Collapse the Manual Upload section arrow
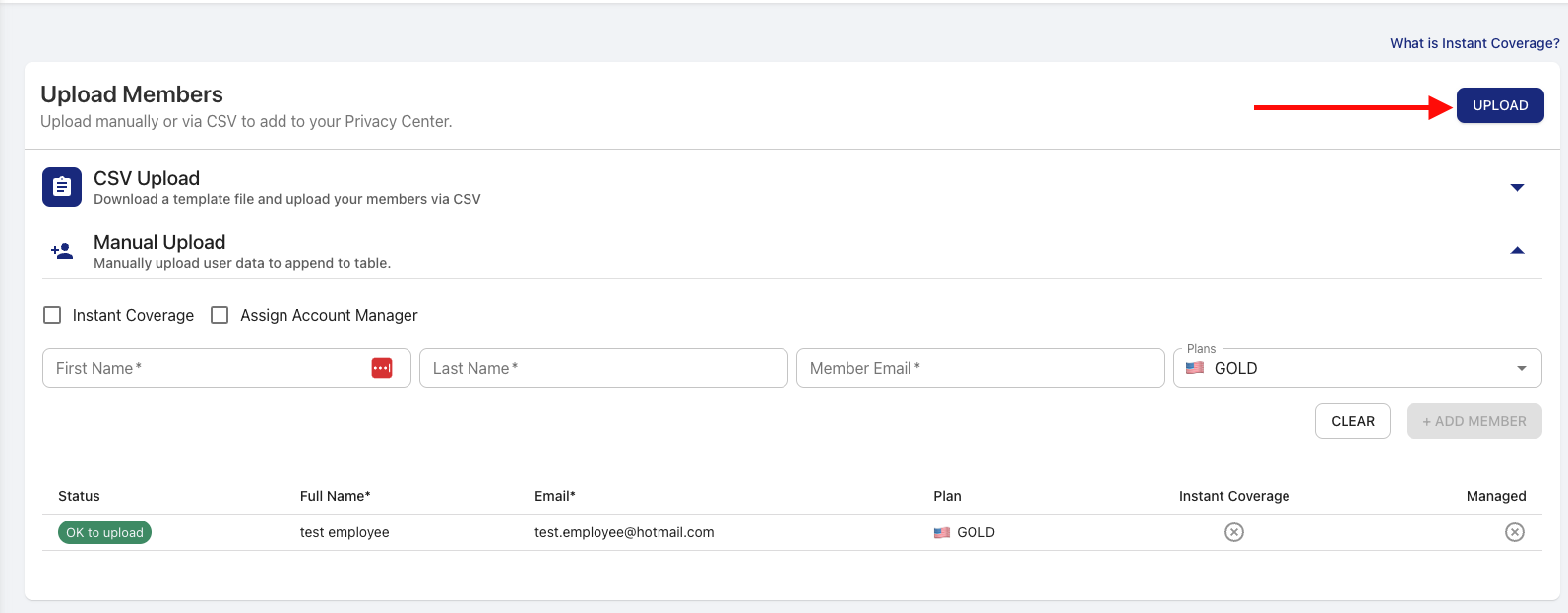The width and height of the screenshot is (1568, 613). 1517,251
